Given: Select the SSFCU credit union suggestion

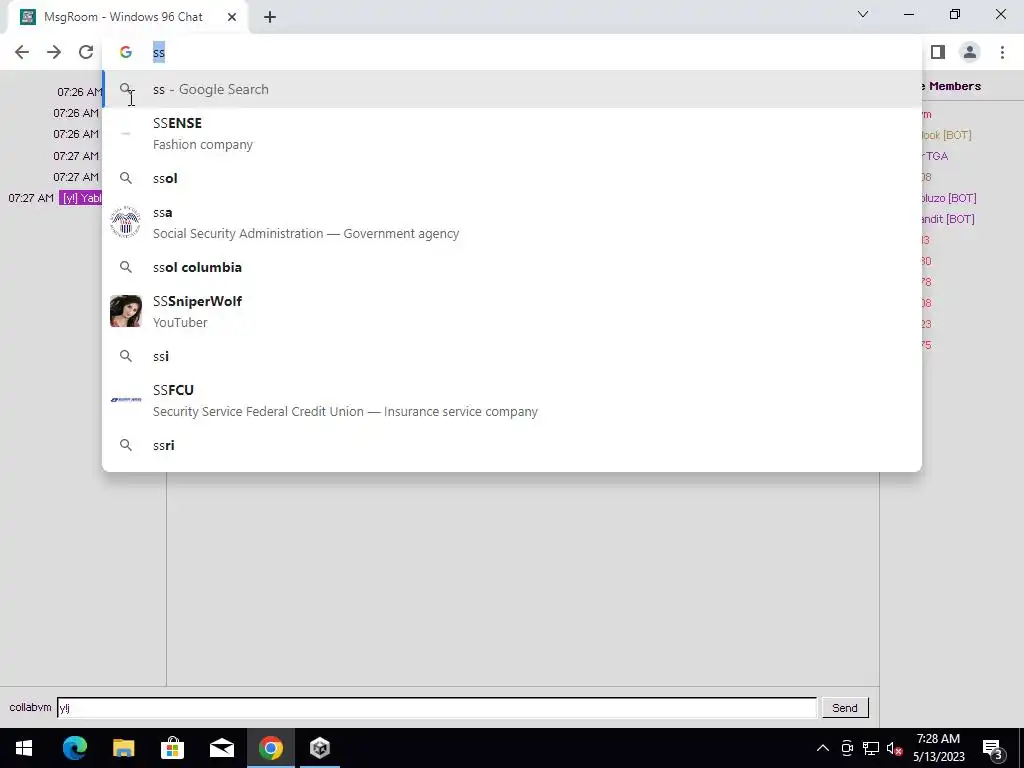Looking at the screenshot, I should tap(512, 400).
